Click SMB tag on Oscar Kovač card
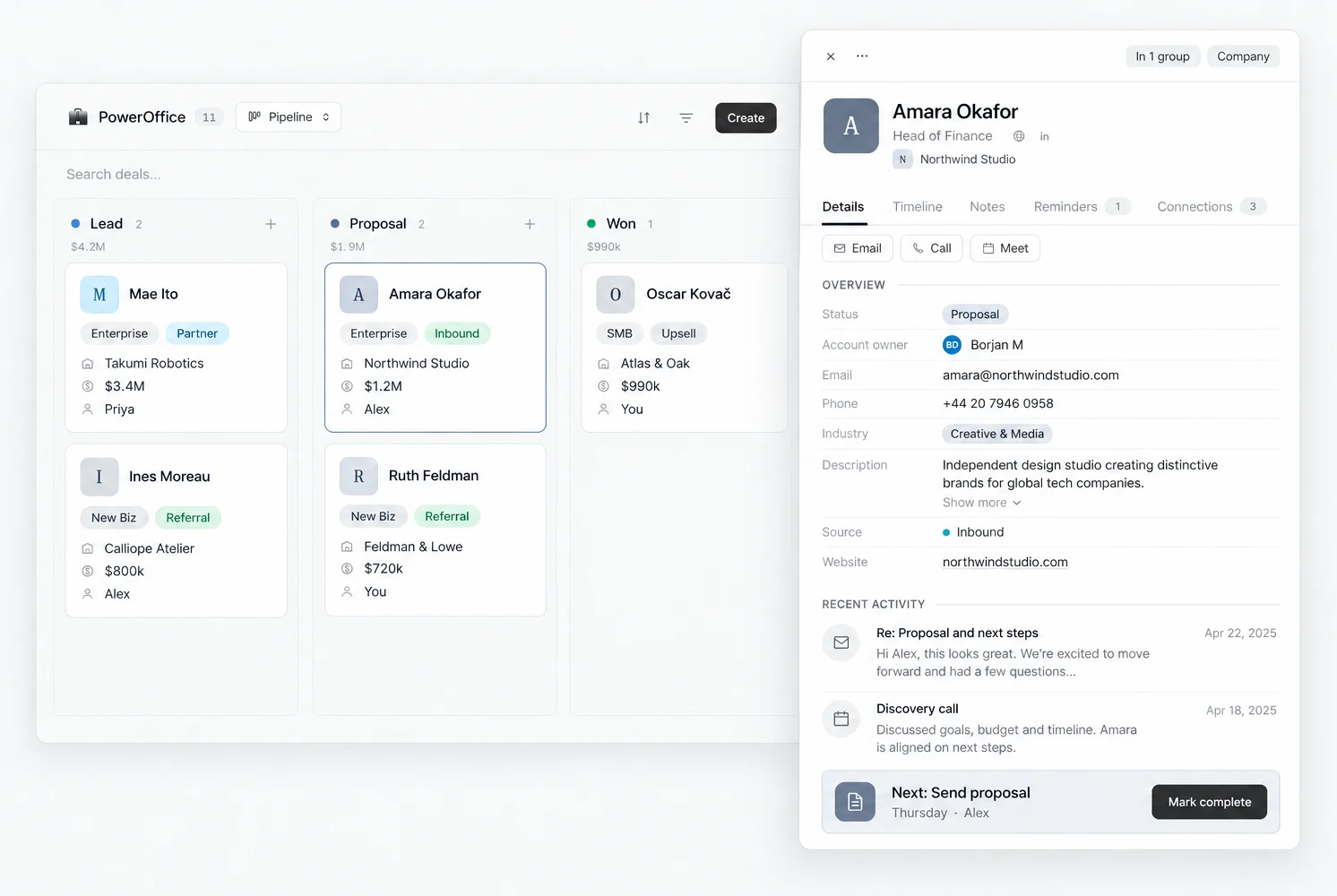Image resolution: width=1337 pixels, height=896 pixels. coord(619,333)
